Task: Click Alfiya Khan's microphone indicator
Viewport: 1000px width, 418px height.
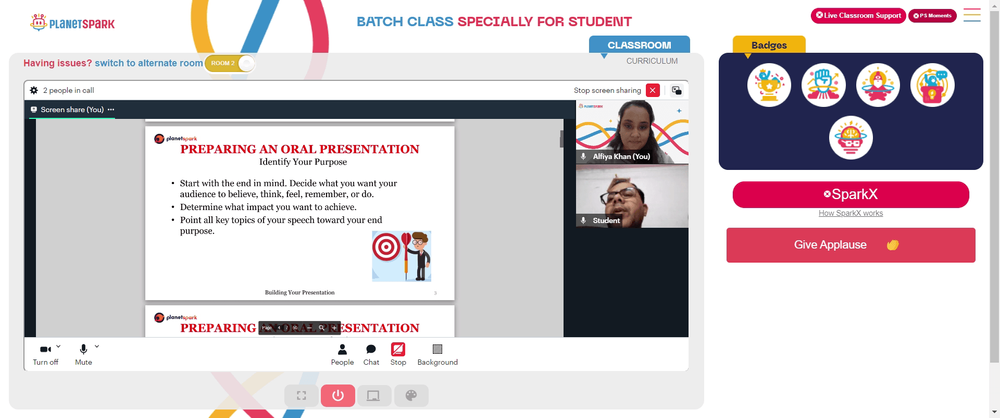Action: click(x=583, y=156)
